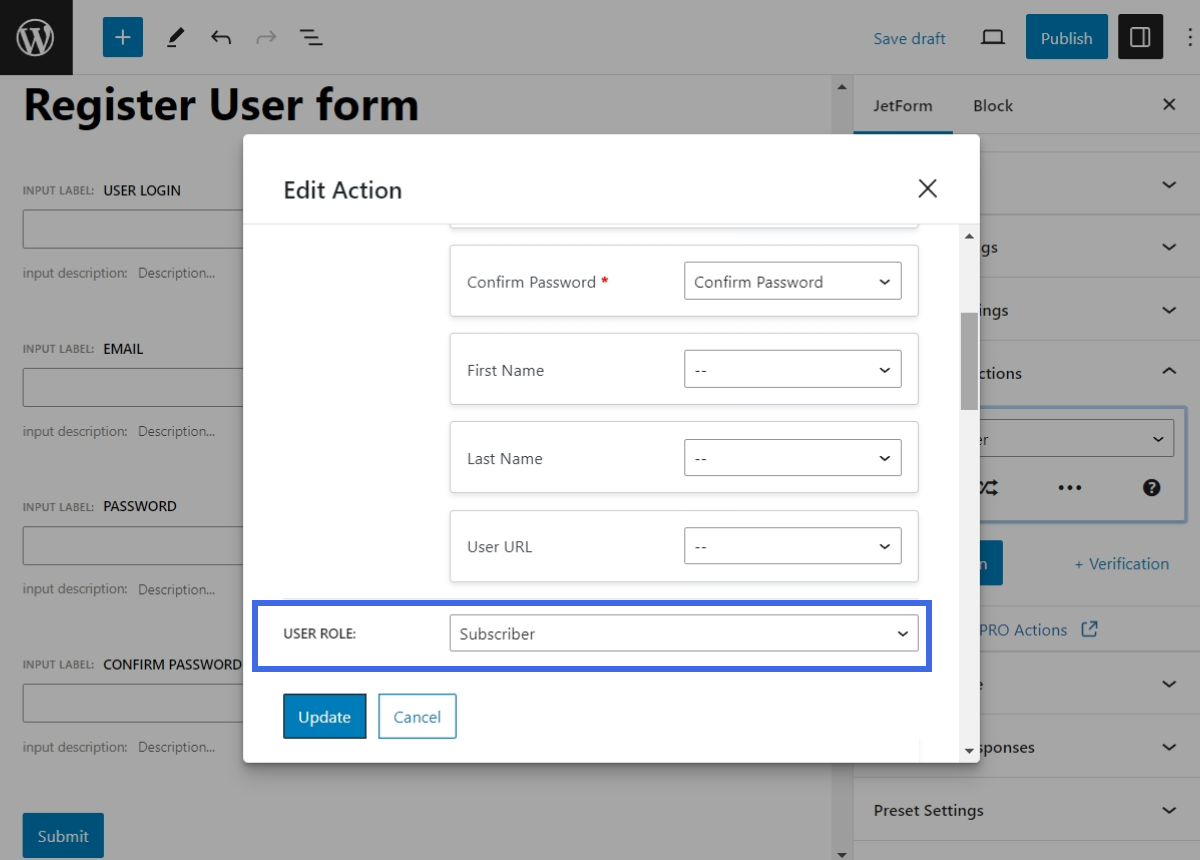Collapse the Post Submit Actions section
The width and height of the screenshot is (1200, 860).
coord(1169,371)
